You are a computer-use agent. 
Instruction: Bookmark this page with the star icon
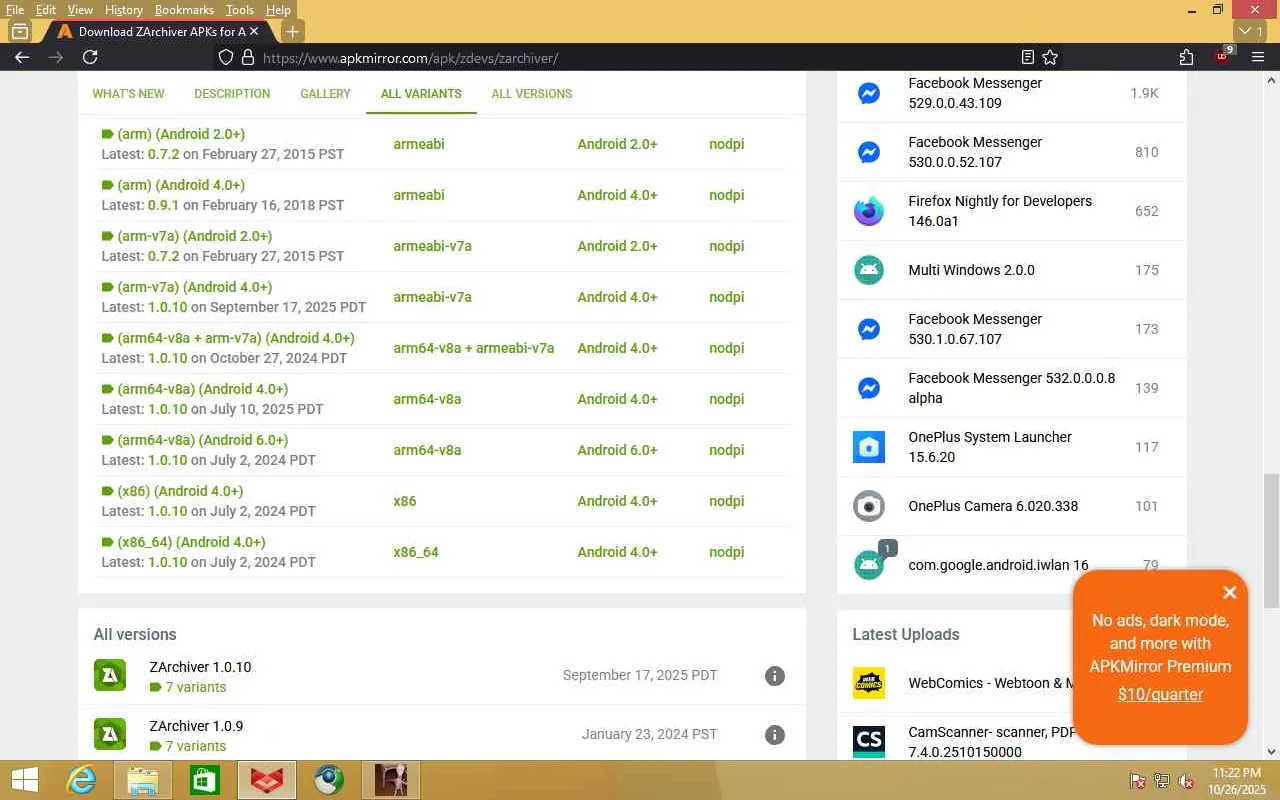(1050, 57)
